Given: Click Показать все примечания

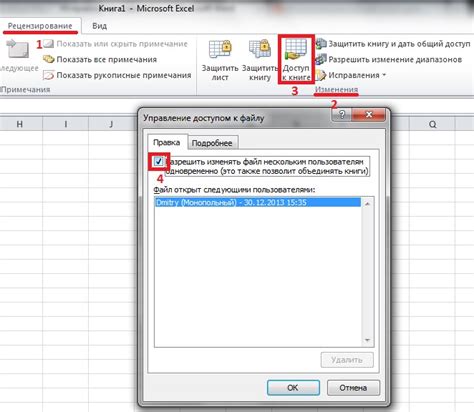Looking at the screenshot, I should coord(100,59).
